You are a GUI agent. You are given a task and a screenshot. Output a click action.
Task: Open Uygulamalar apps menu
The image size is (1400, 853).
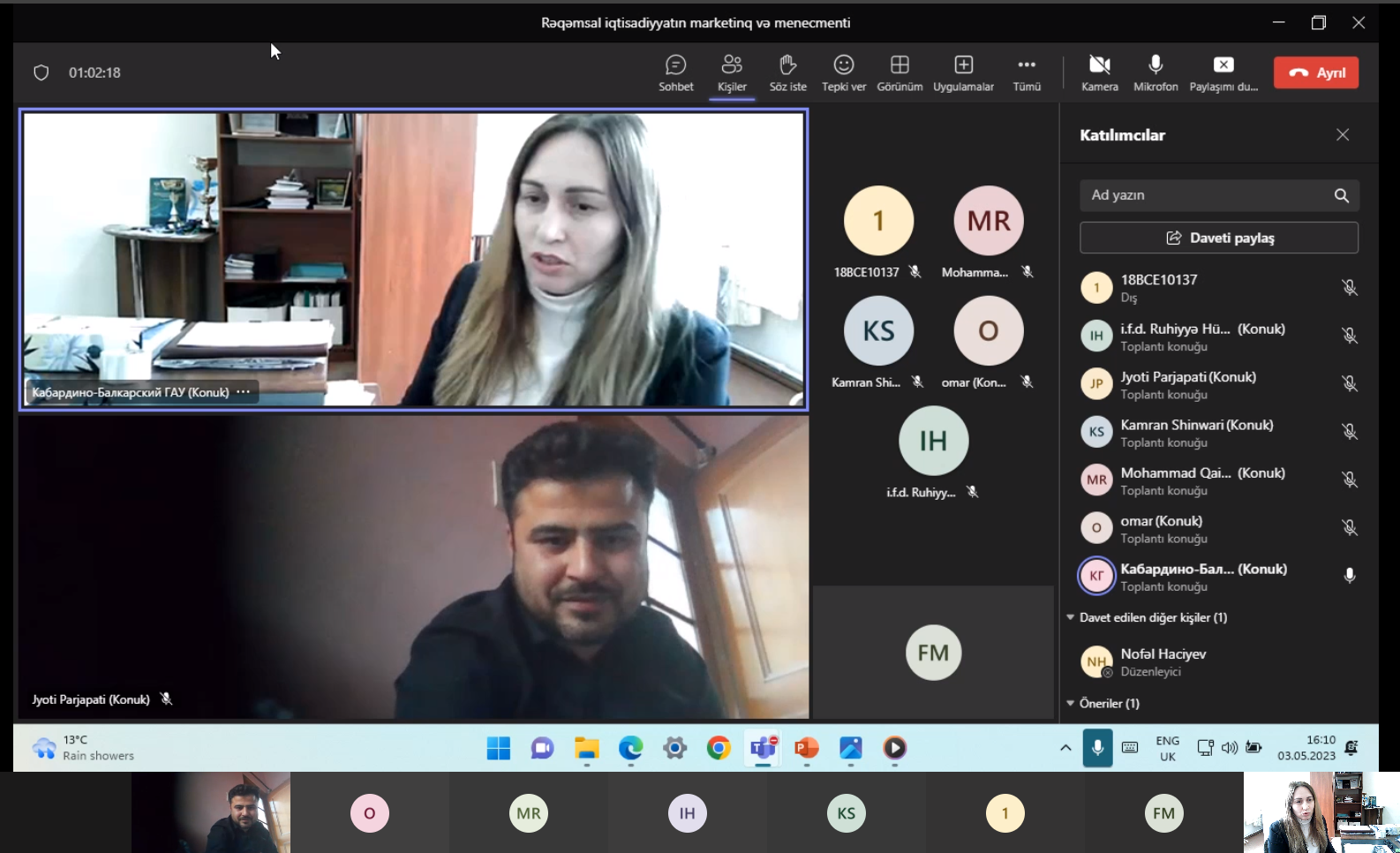[963, 72]
